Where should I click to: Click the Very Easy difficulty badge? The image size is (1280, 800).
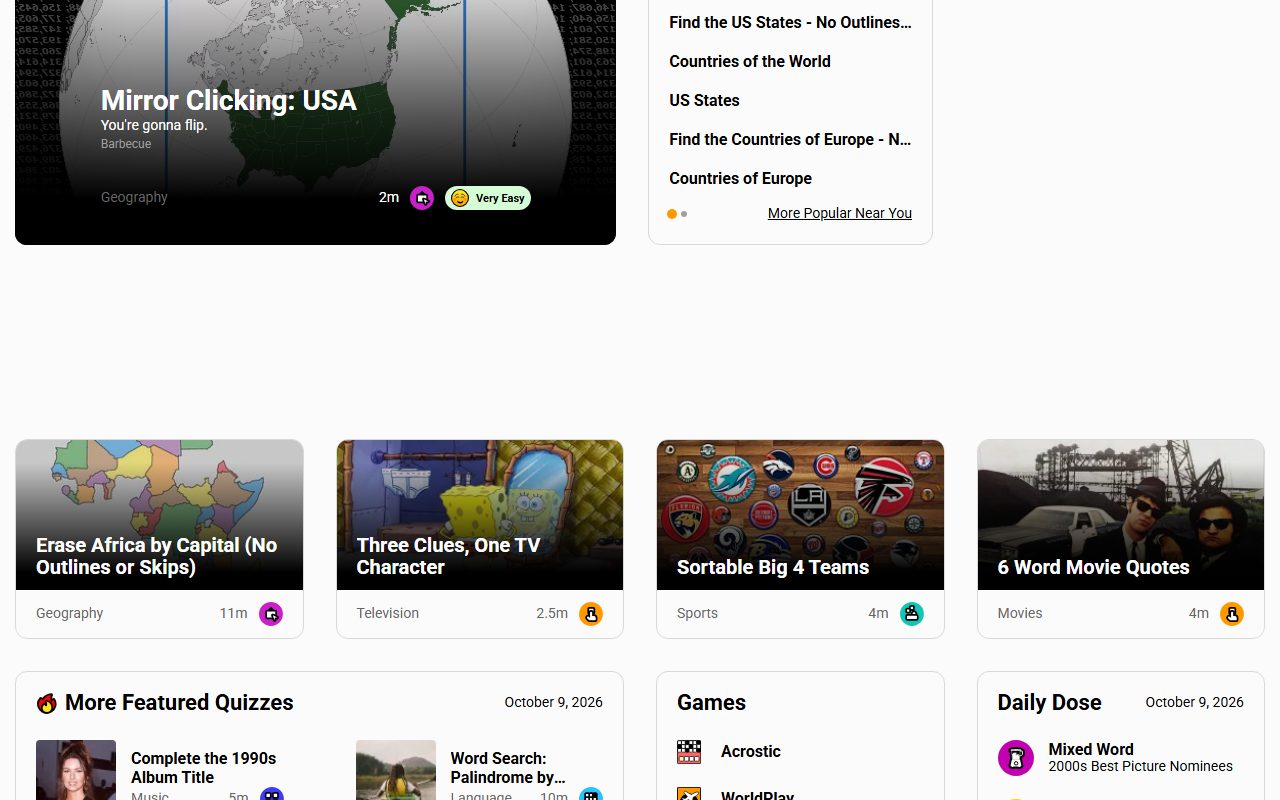(488, 198)
